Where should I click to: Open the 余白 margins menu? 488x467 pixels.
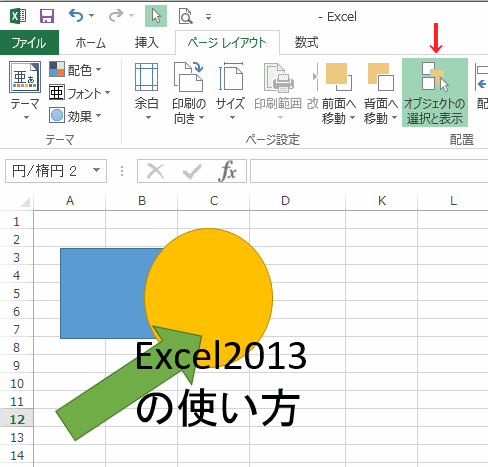coord(147,92)
